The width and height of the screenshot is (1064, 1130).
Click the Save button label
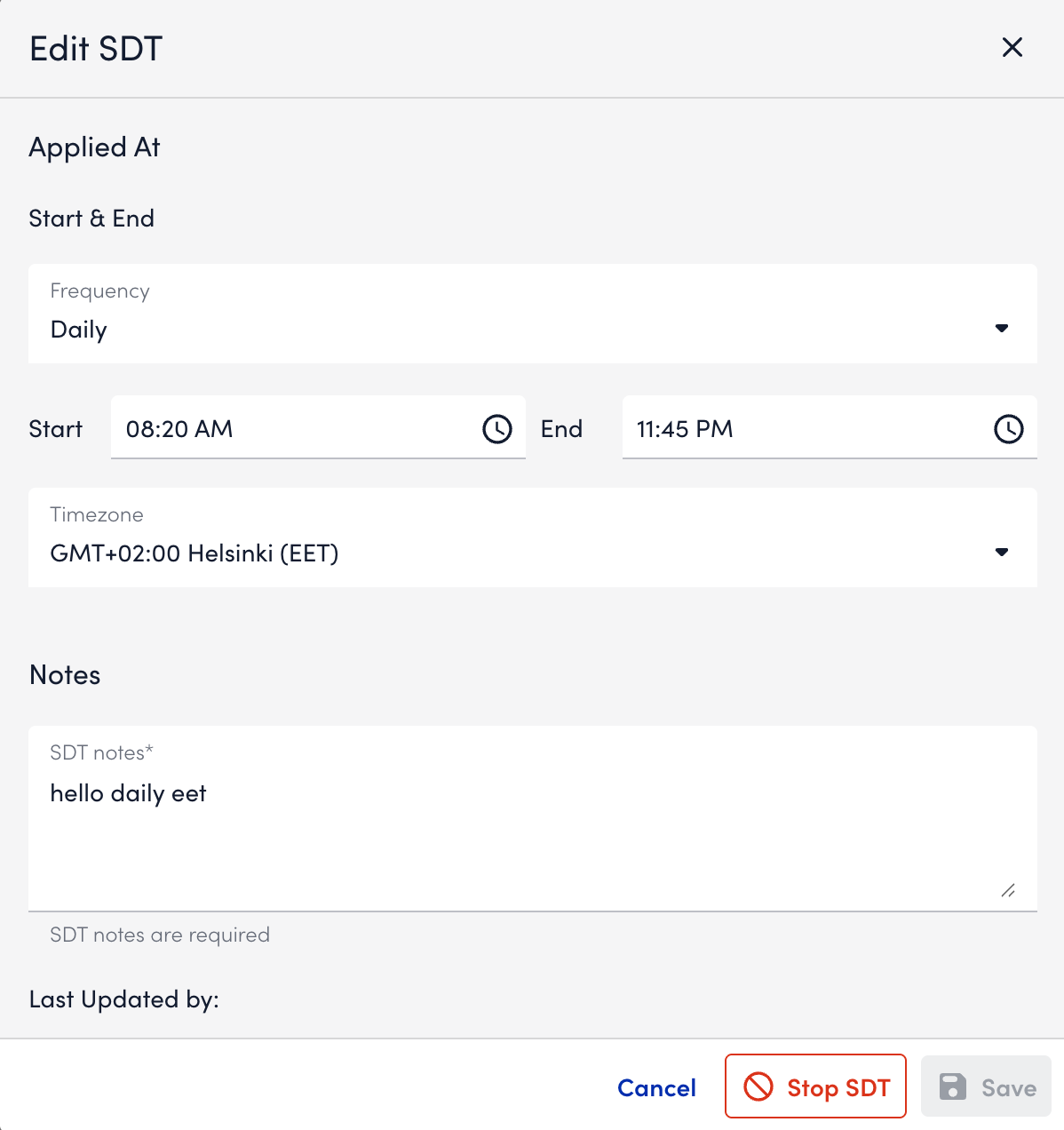pyautogui.click(x=1009, y=1088)
